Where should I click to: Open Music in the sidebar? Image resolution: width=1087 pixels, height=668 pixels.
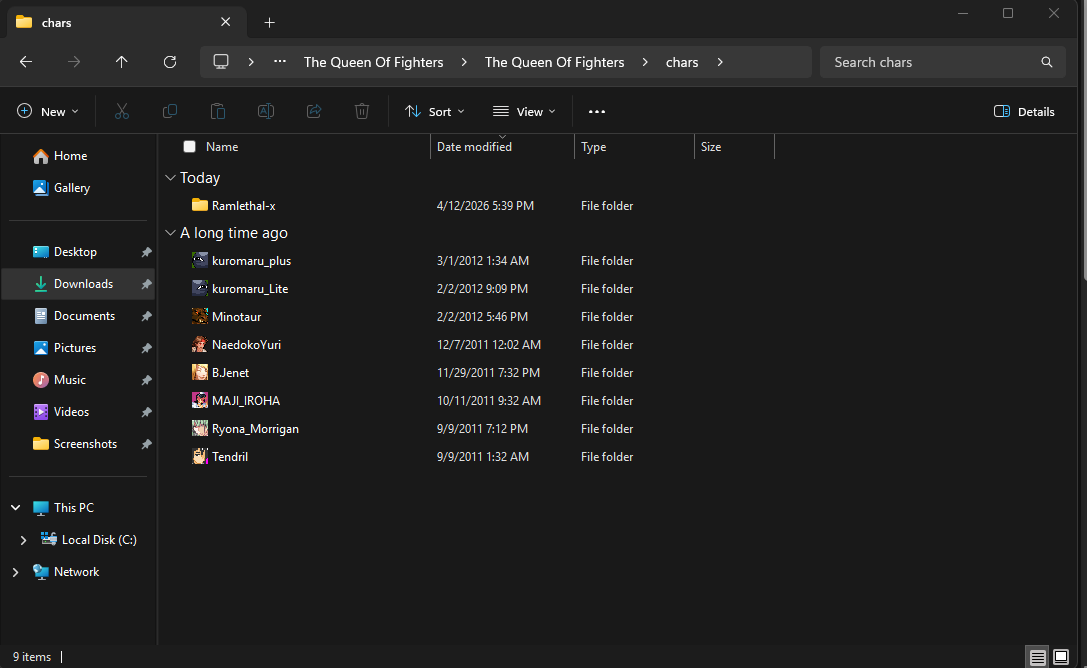click(x=69, y=379)
